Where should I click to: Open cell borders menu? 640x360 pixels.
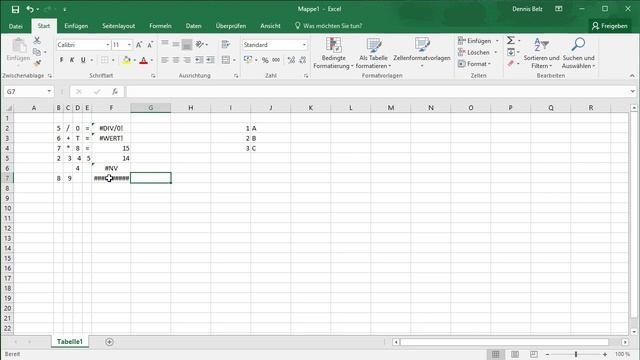113,60
